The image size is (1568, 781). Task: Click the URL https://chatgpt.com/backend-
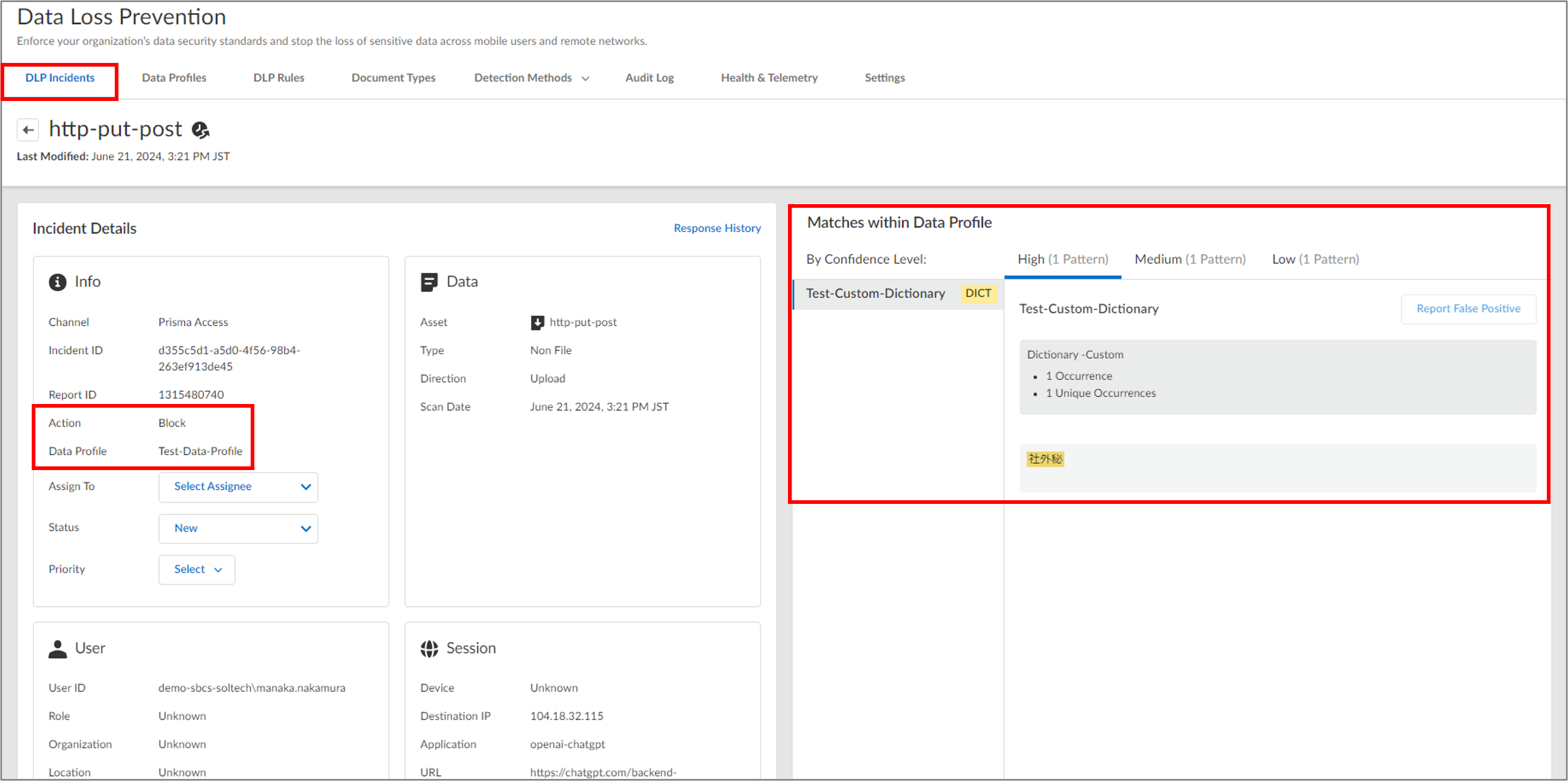[x=603, y=773]
